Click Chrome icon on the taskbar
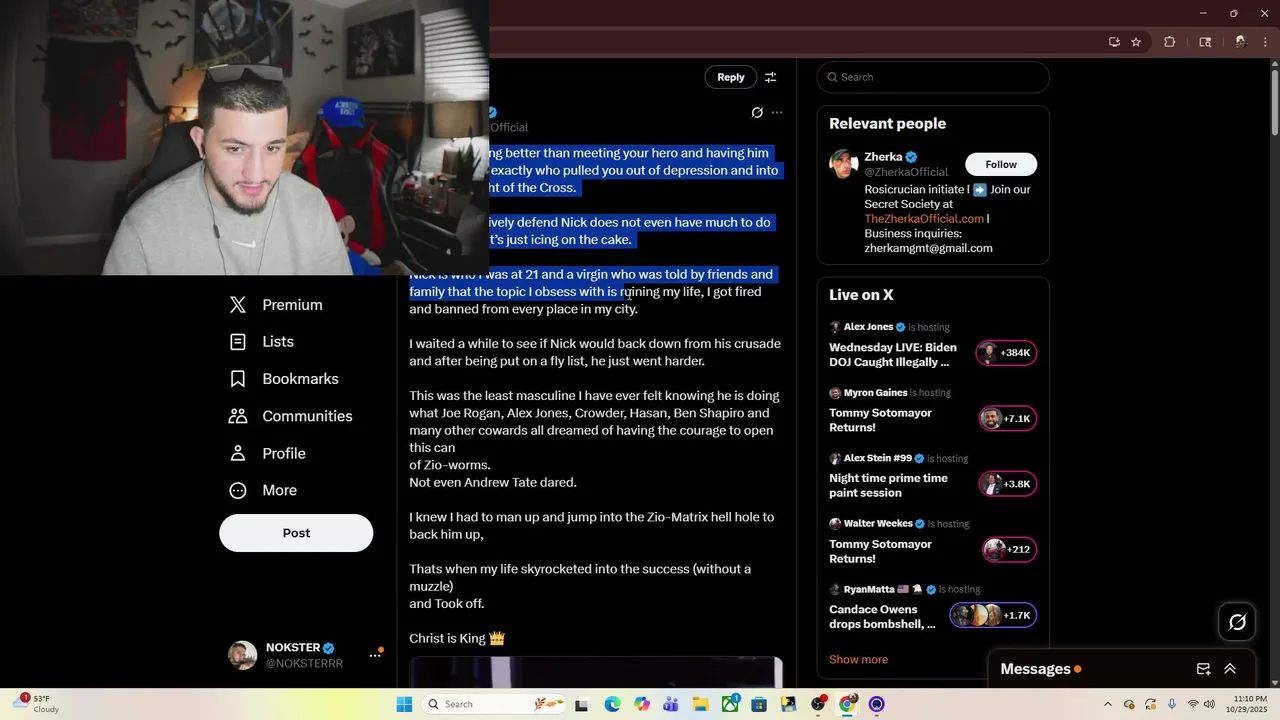Screen dimensions: 1280x720 (847, 704)
